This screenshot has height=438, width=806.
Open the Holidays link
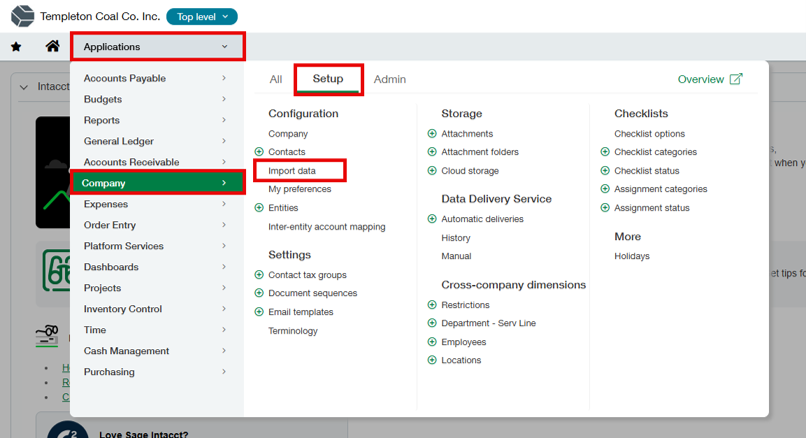pyautogui.click(x=632, y=256)
